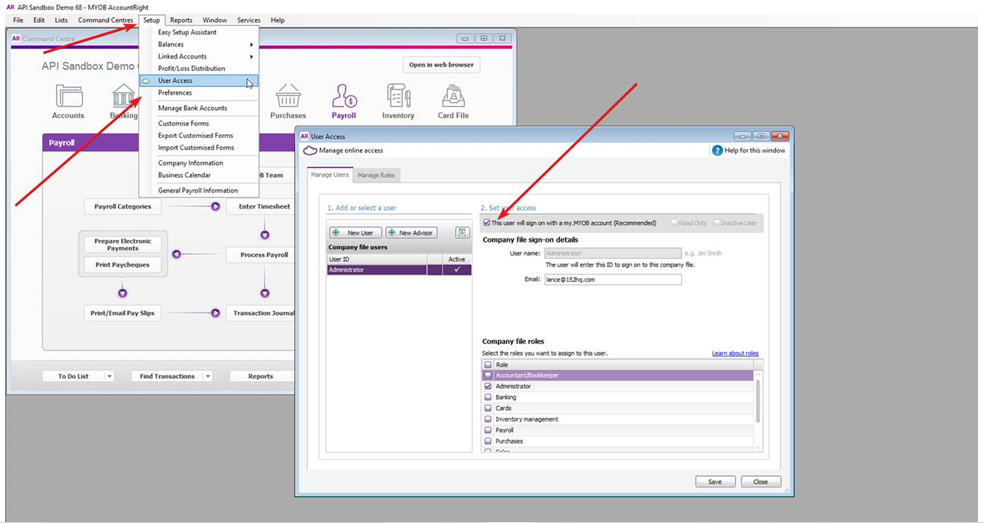Select the Manage Users tab
984x523 pixels.
pos(330,175)
